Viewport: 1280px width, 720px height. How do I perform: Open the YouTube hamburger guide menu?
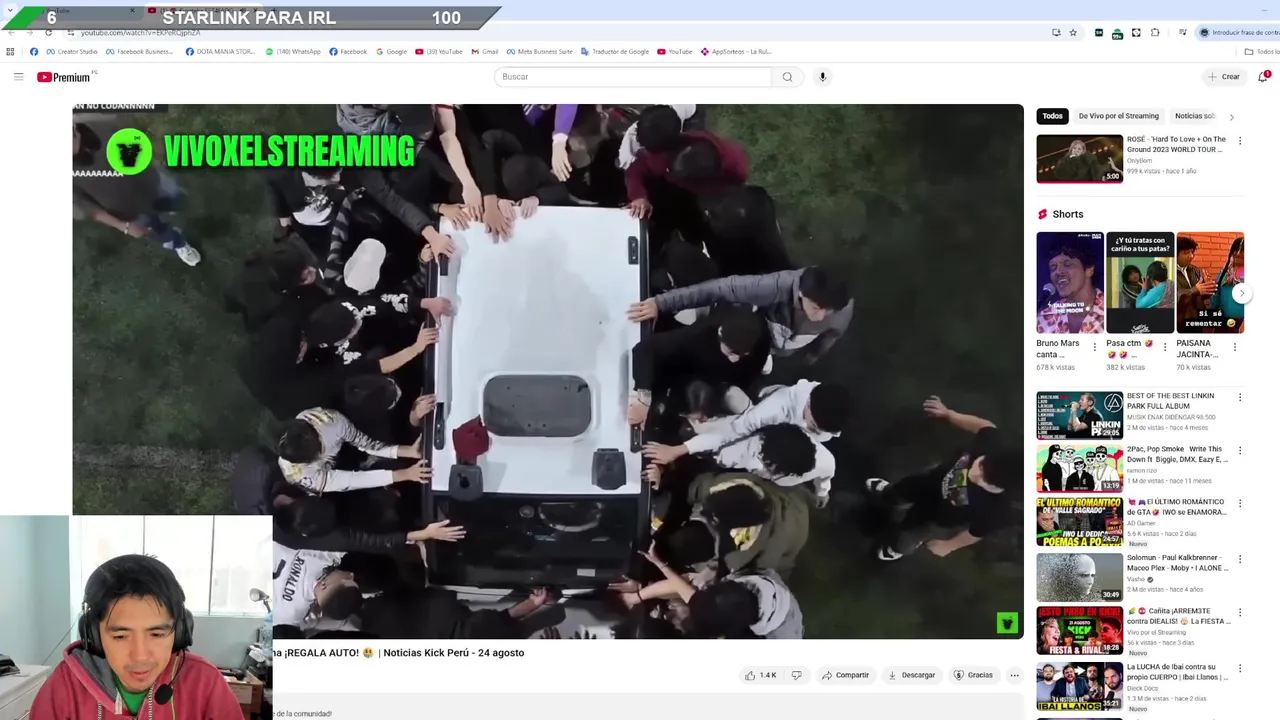click(x=18, y=77)
